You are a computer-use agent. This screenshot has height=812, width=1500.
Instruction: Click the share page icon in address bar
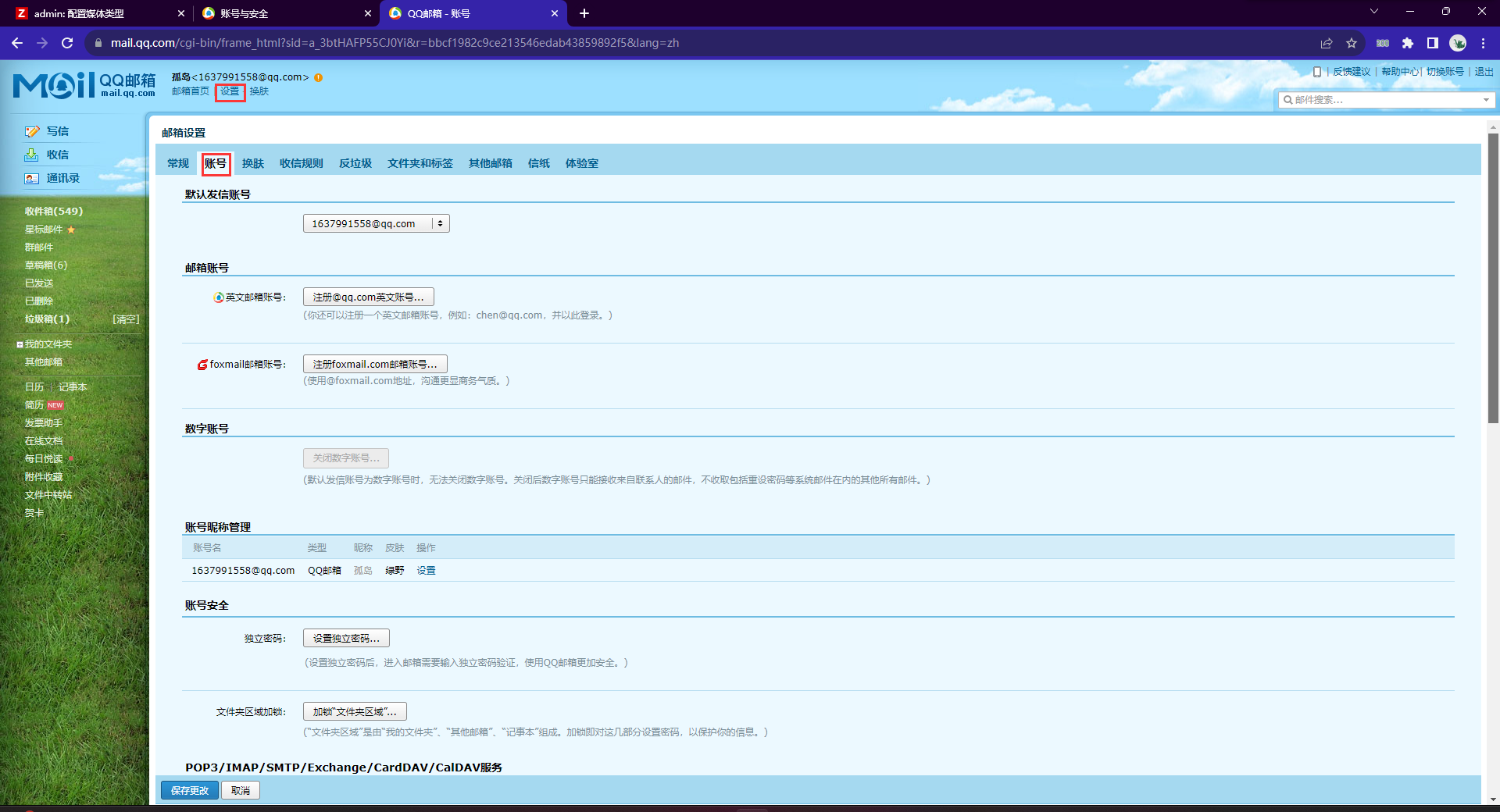pos(1327,43)
